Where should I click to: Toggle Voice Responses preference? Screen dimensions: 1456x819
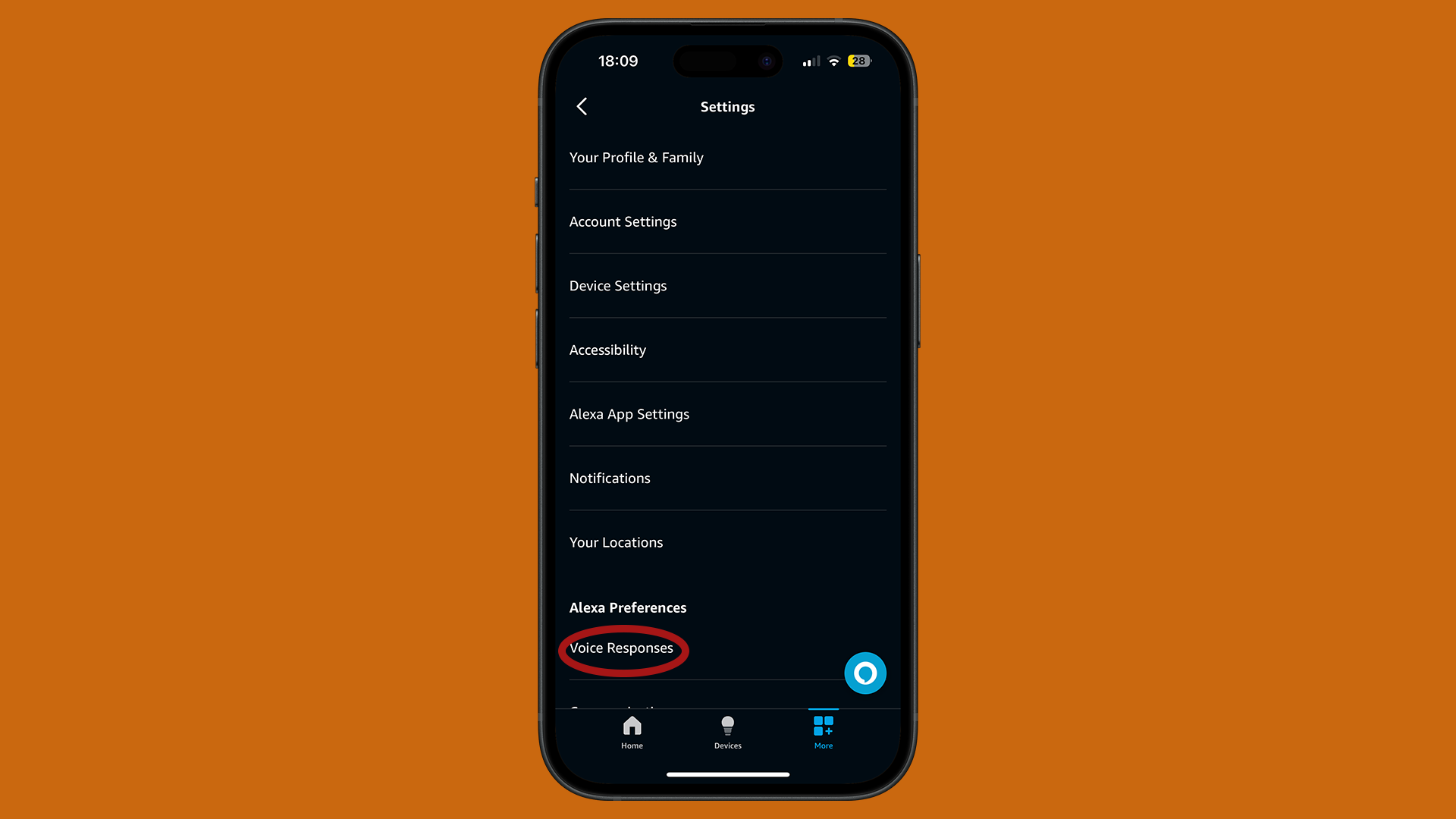(x=621, y=648)
